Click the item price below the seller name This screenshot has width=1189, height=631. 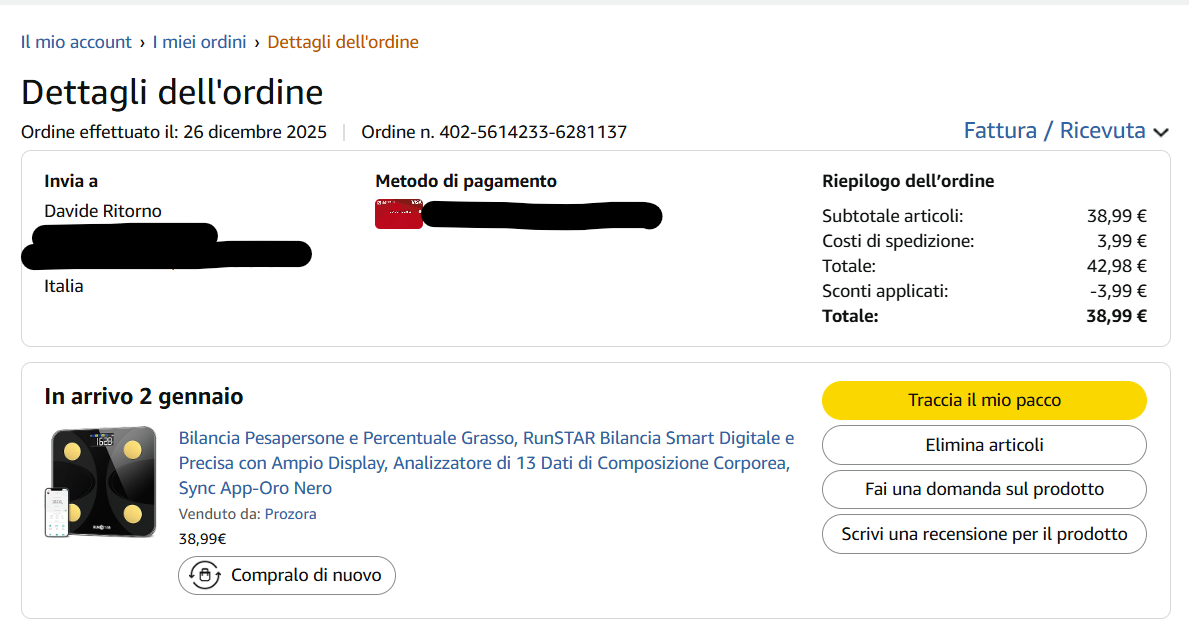coord(202,539)
